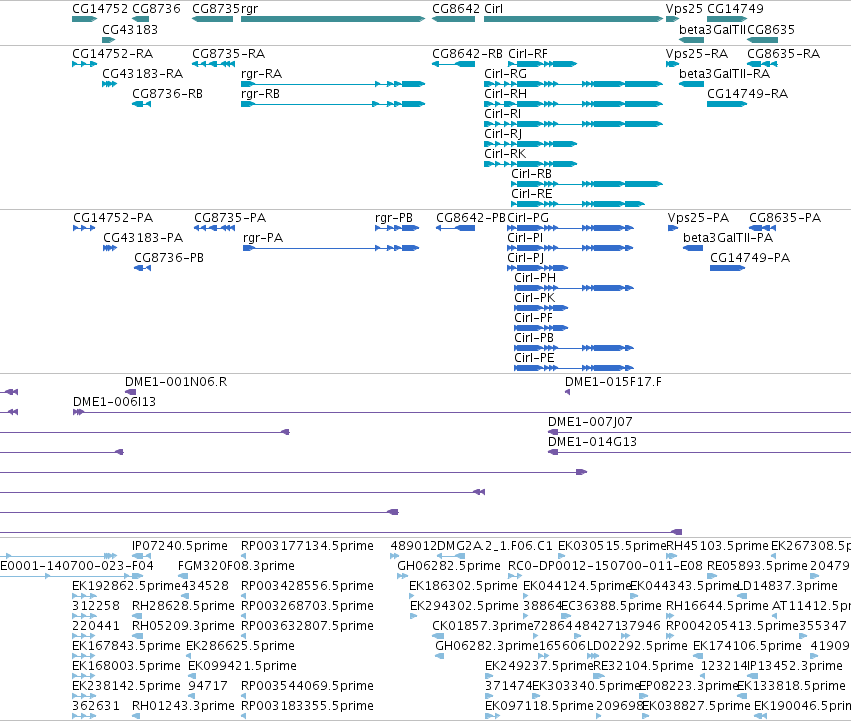
Task: Select the CG14749 gene label
Action: point(735,9)
